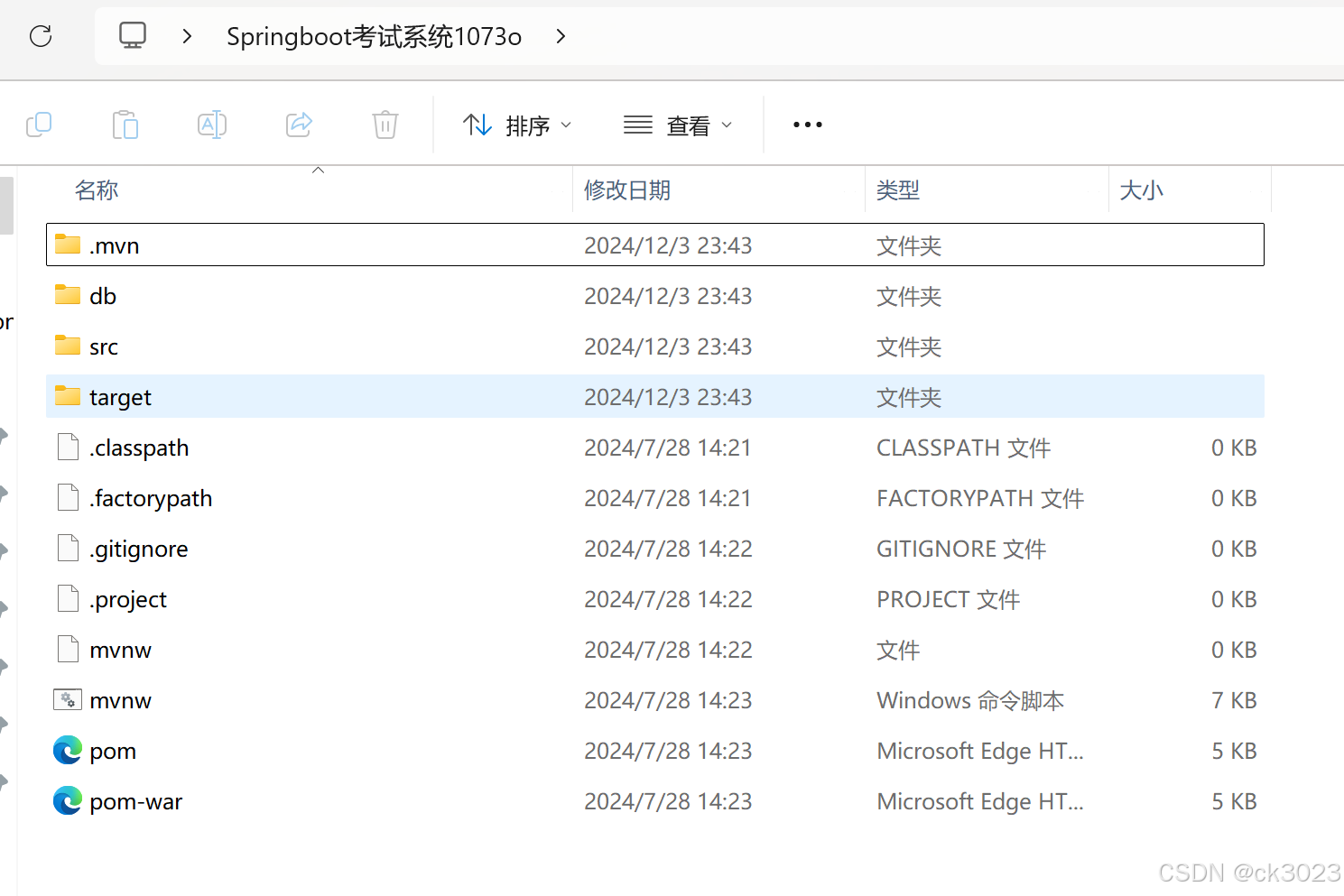Toggle selection of the target folder
The image size is (1344, 896).
(119, 396)
